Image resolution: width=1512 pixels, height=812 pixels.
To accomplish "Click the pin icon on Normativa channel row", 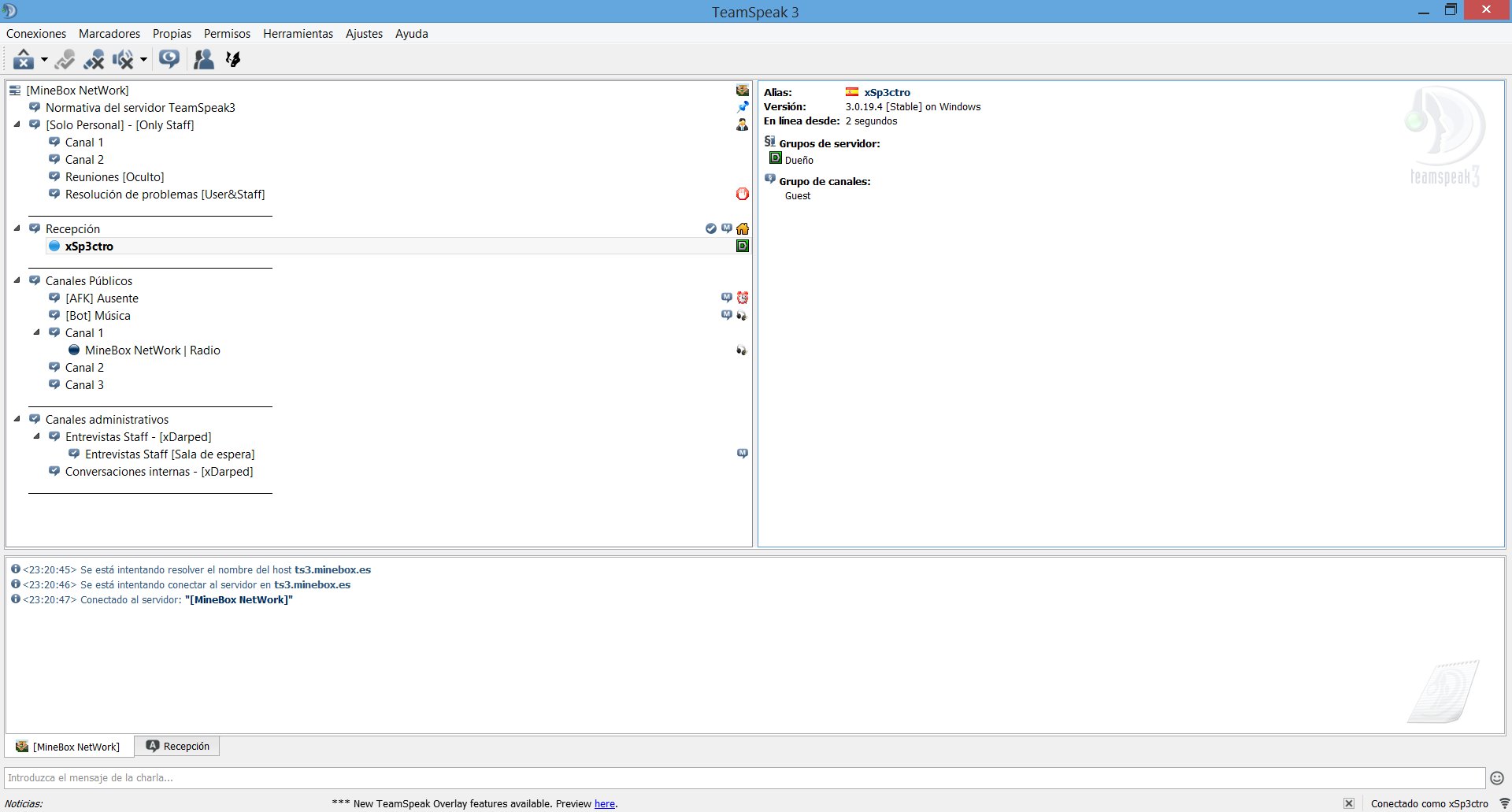I will (x=742, y=107).
